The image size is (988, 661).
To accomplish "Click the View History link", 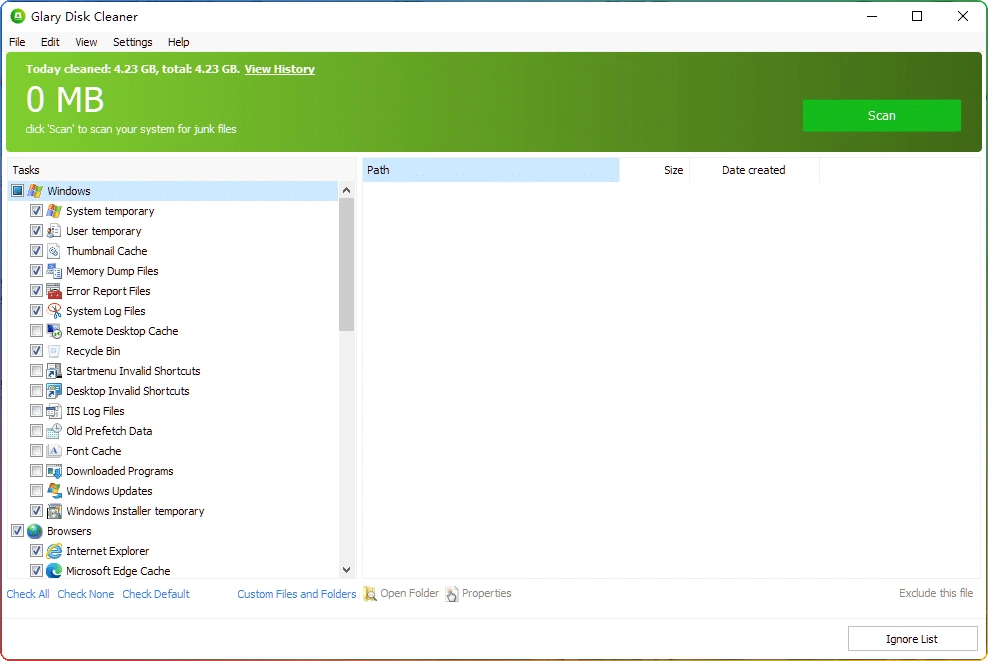I will coord(279,69).
